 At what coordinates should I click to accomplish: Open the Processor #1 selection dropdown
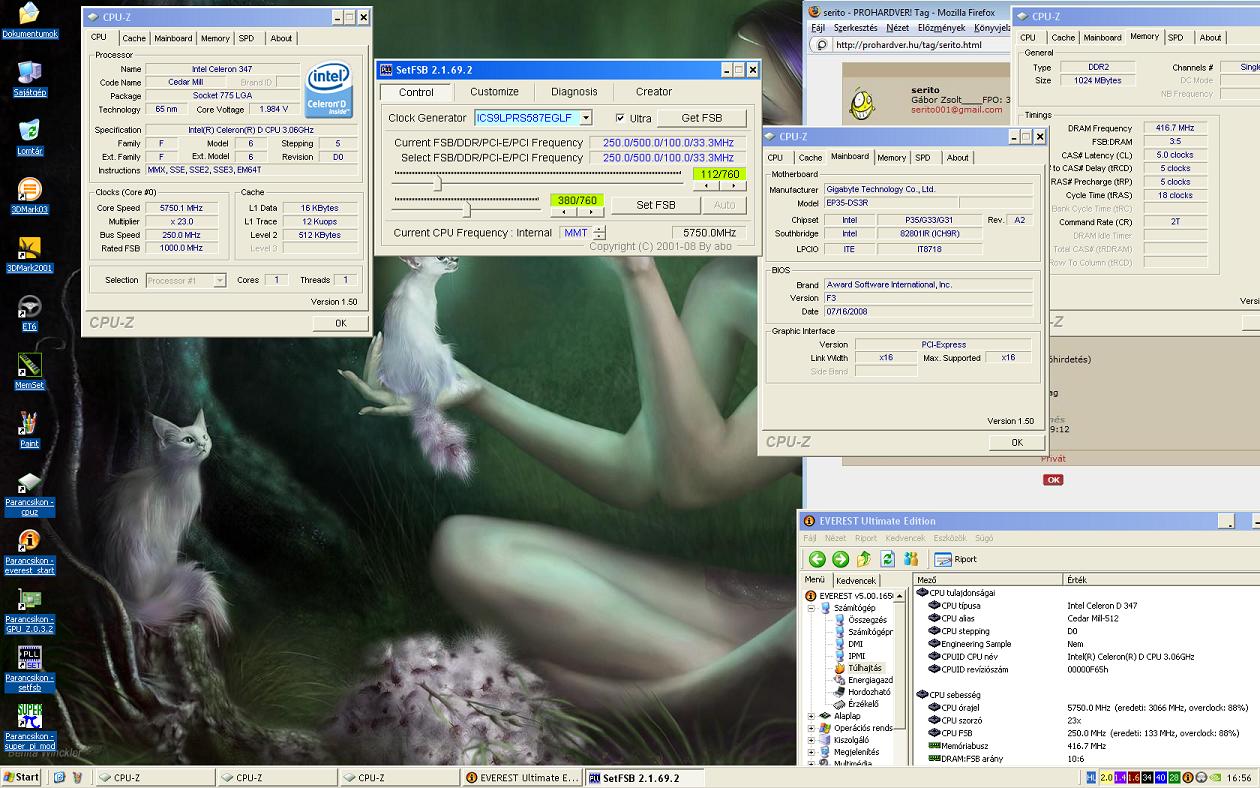pos(219,281)
